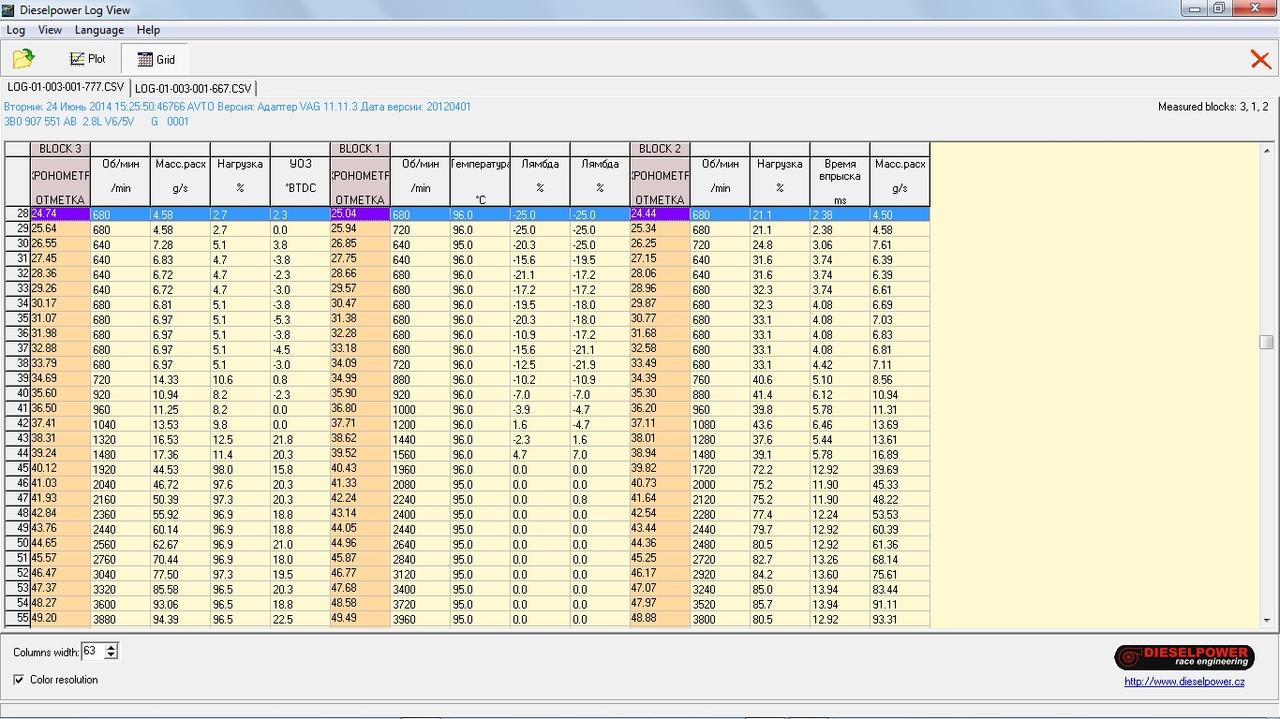Toggle the Color resolution checkbox
Image resolution: width=1280 pixels, height=719 pixels.
pos(19,680)
